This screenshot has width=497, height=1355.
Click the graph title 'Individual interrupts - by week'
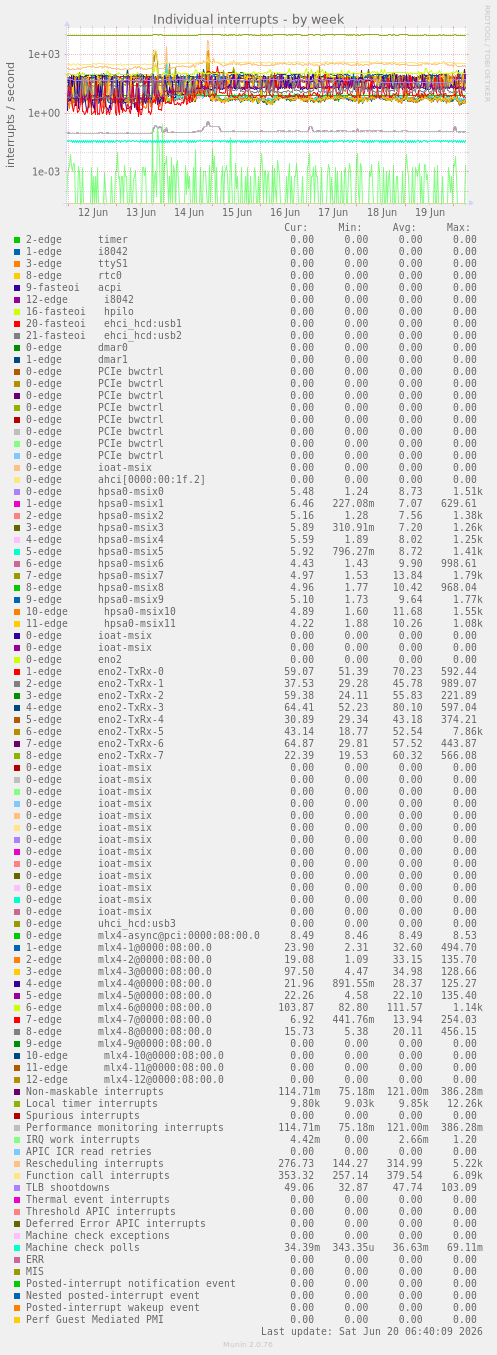[x=248, y=19]
